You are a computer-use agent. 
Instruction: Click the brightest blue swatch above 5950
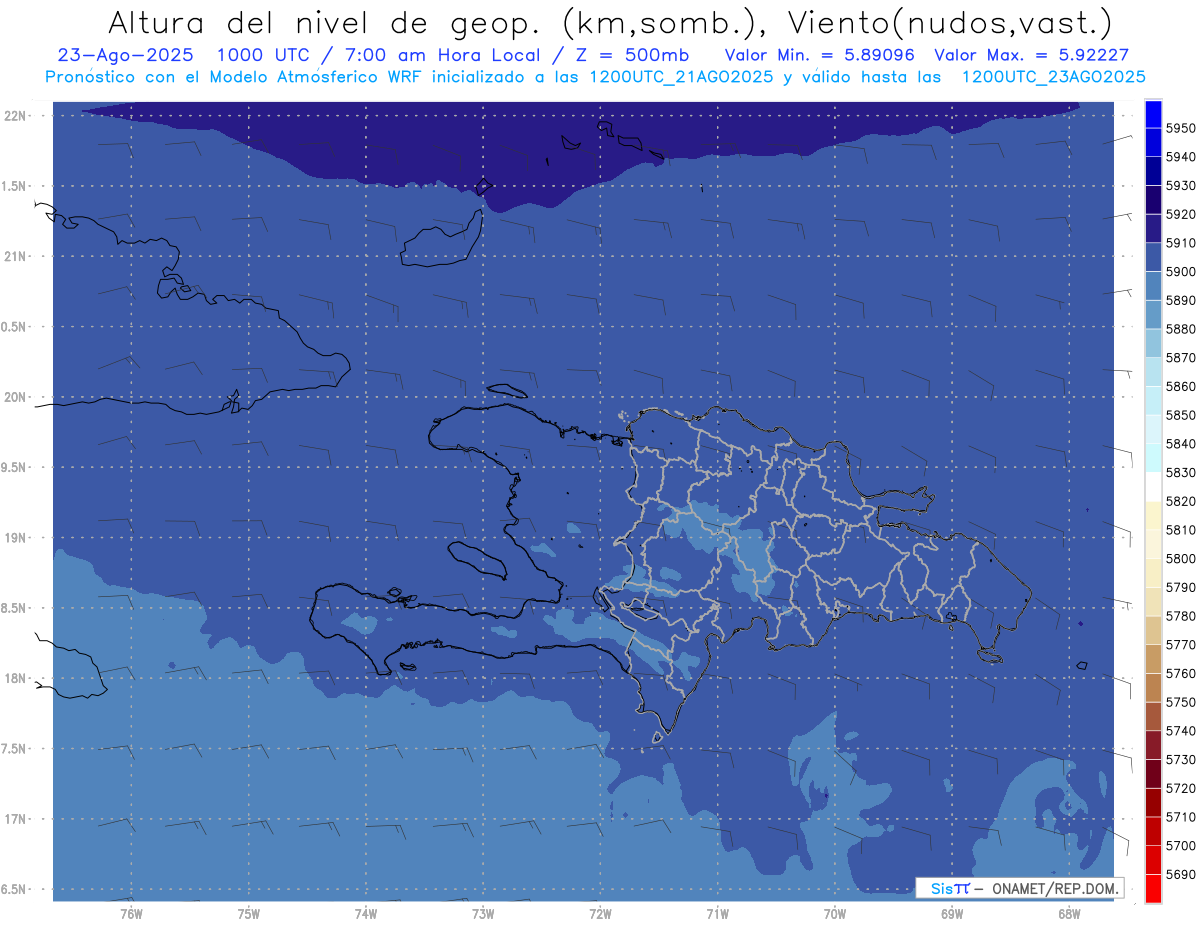[1153, 114]
